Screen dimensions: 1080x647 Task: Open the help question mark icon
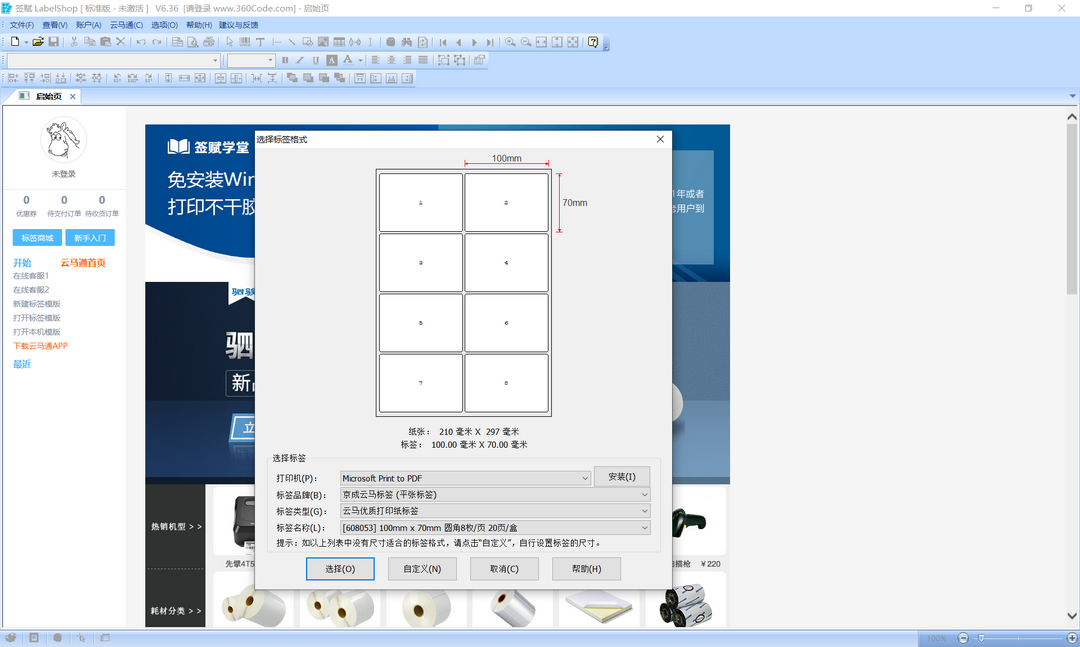[593, 42]
